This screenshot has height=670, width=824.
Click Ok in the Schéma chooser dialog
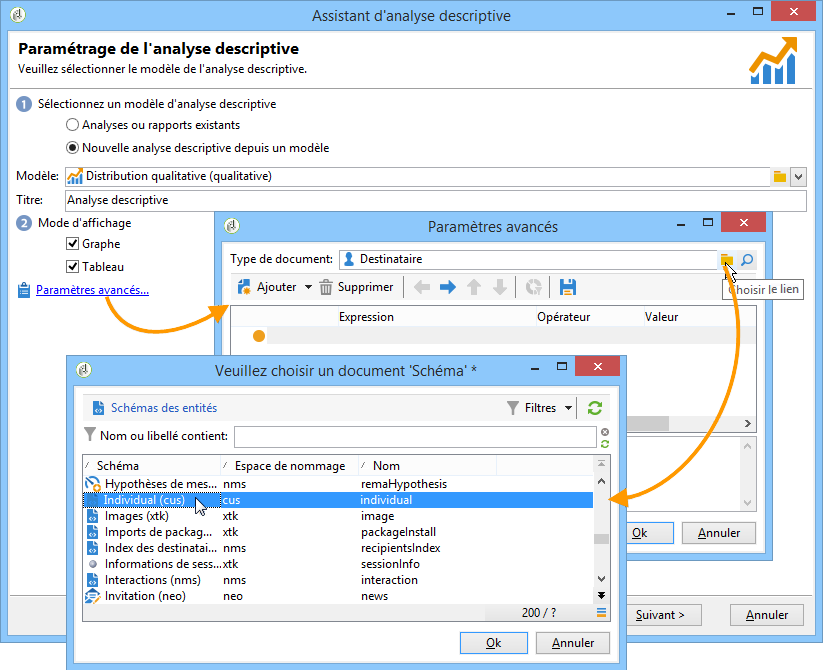tap(493, 643)
